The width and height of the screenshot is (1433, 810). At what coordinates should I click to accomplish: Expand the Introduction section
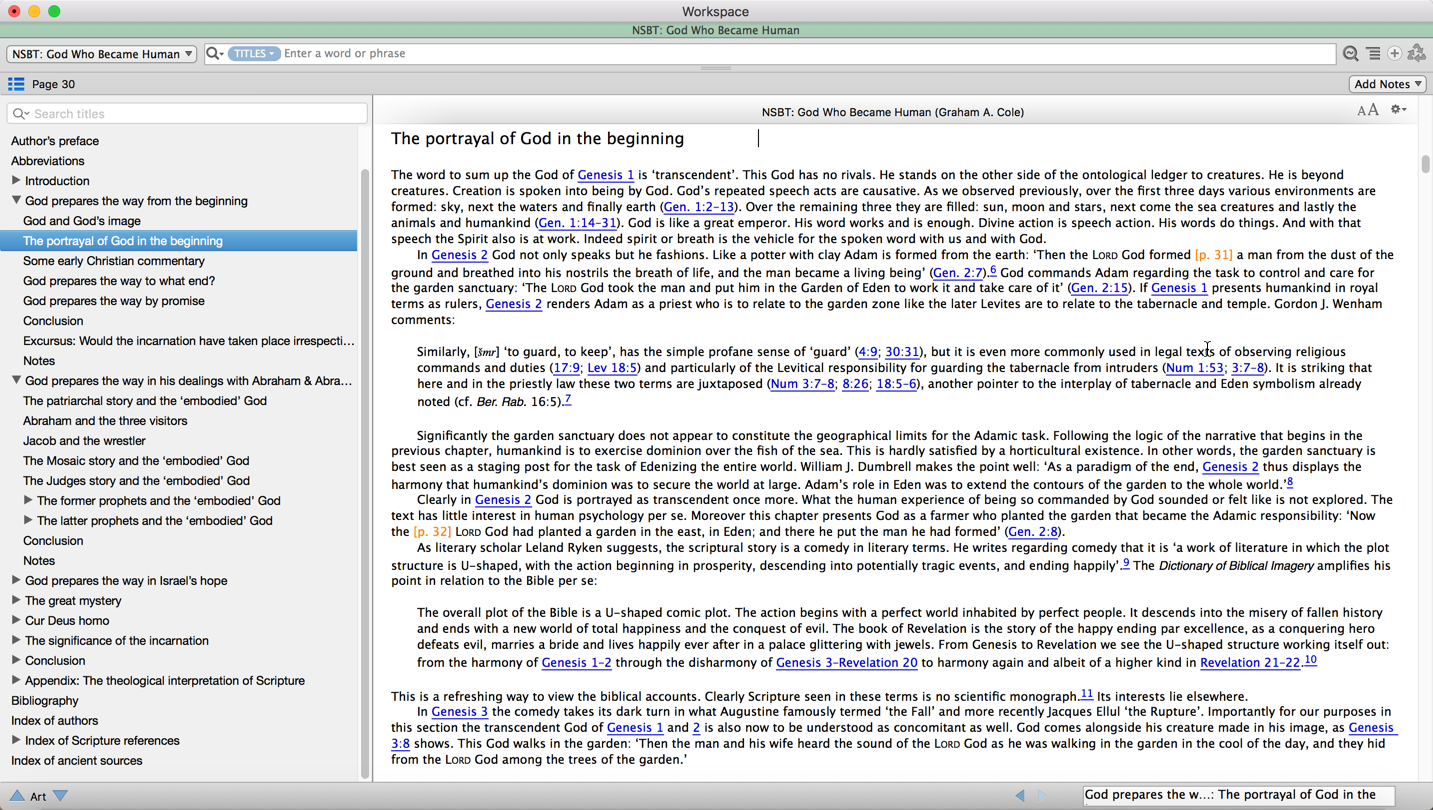coord(16,181)
